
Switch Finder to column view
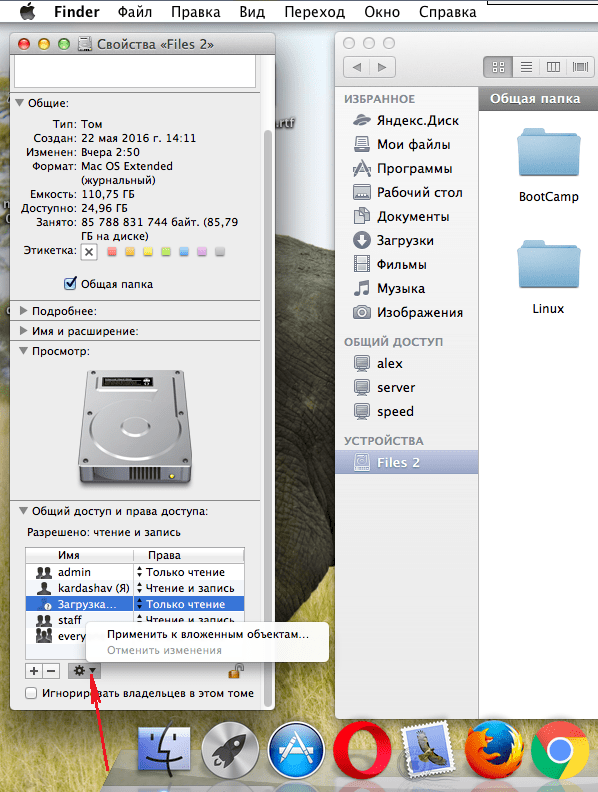tap(554, 67)
